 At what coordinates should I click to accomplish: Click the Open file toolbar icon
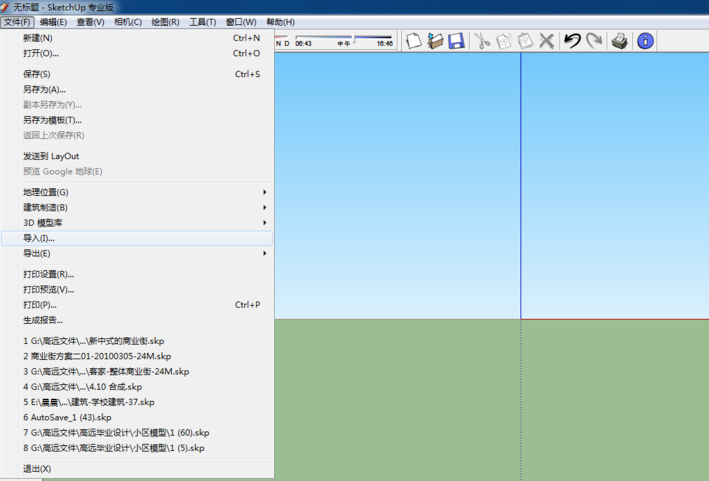[435, 41]
